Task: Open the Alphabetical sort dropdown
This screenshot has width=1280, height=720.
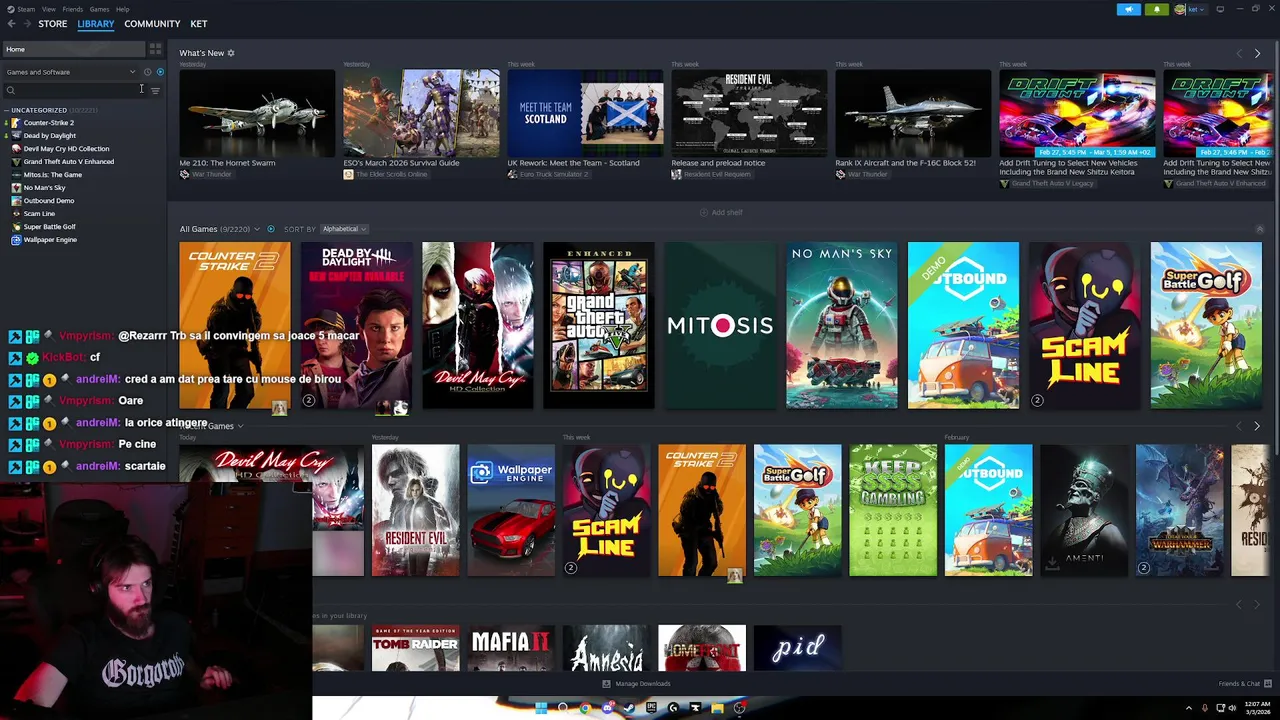Action: click(x=344, y=229)
